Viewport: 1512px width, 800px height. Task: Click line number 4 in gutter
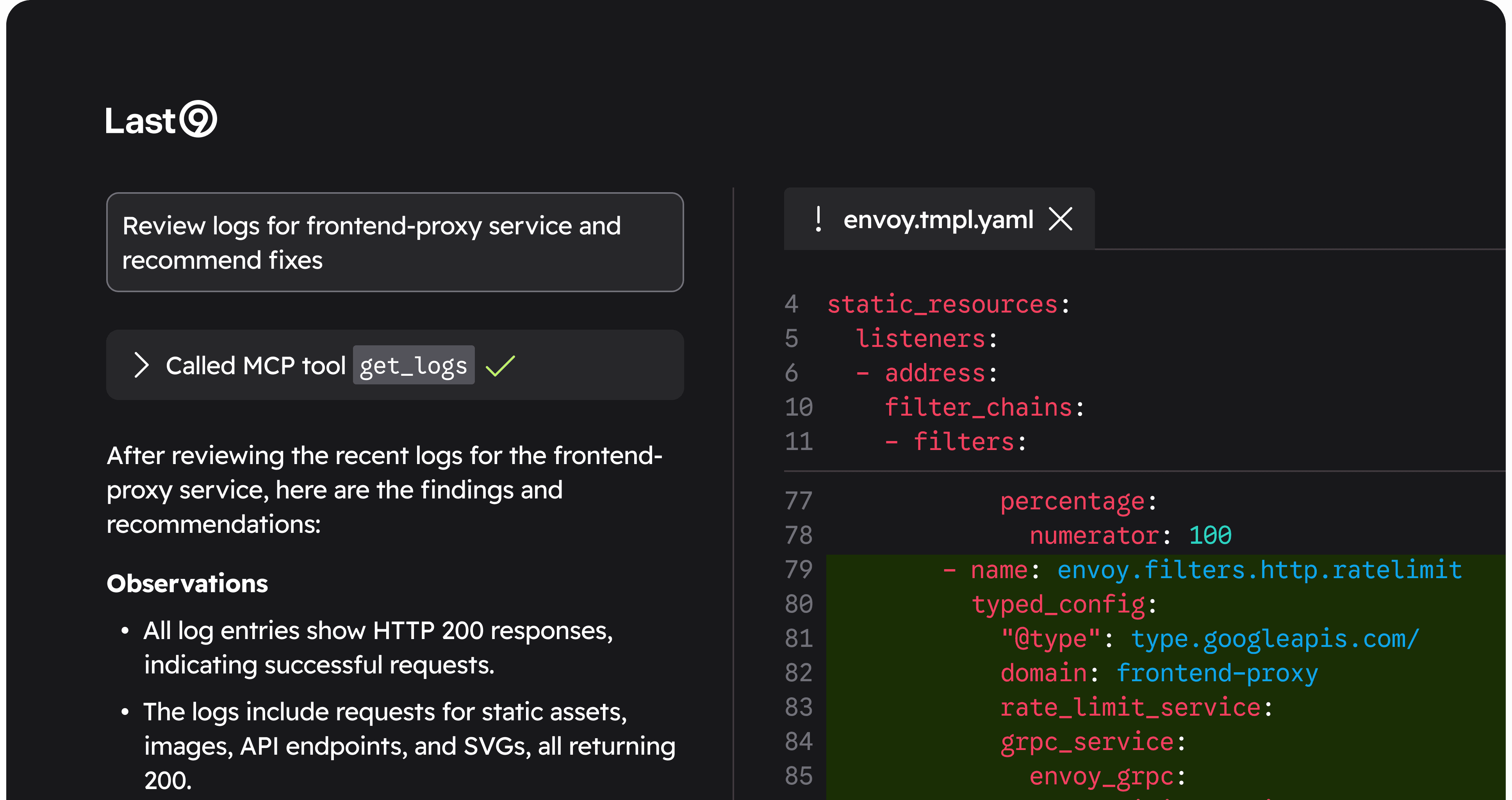click(791, 304)
